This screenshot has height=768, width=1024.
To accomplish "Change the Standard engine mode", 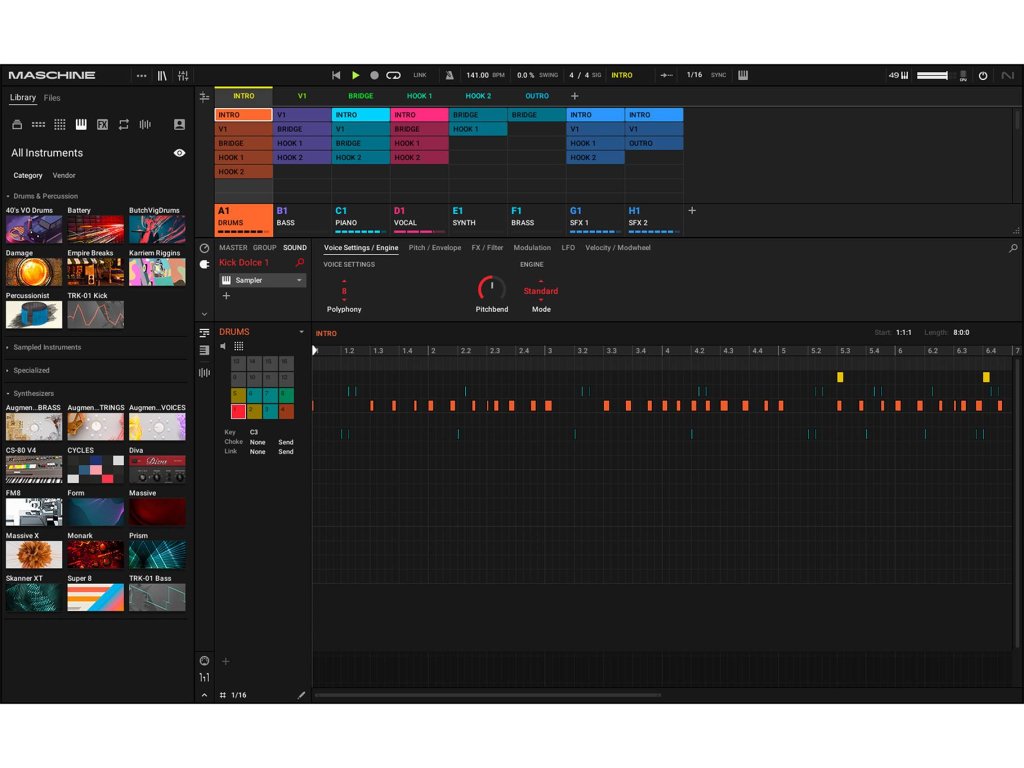I will pos(541,291).
